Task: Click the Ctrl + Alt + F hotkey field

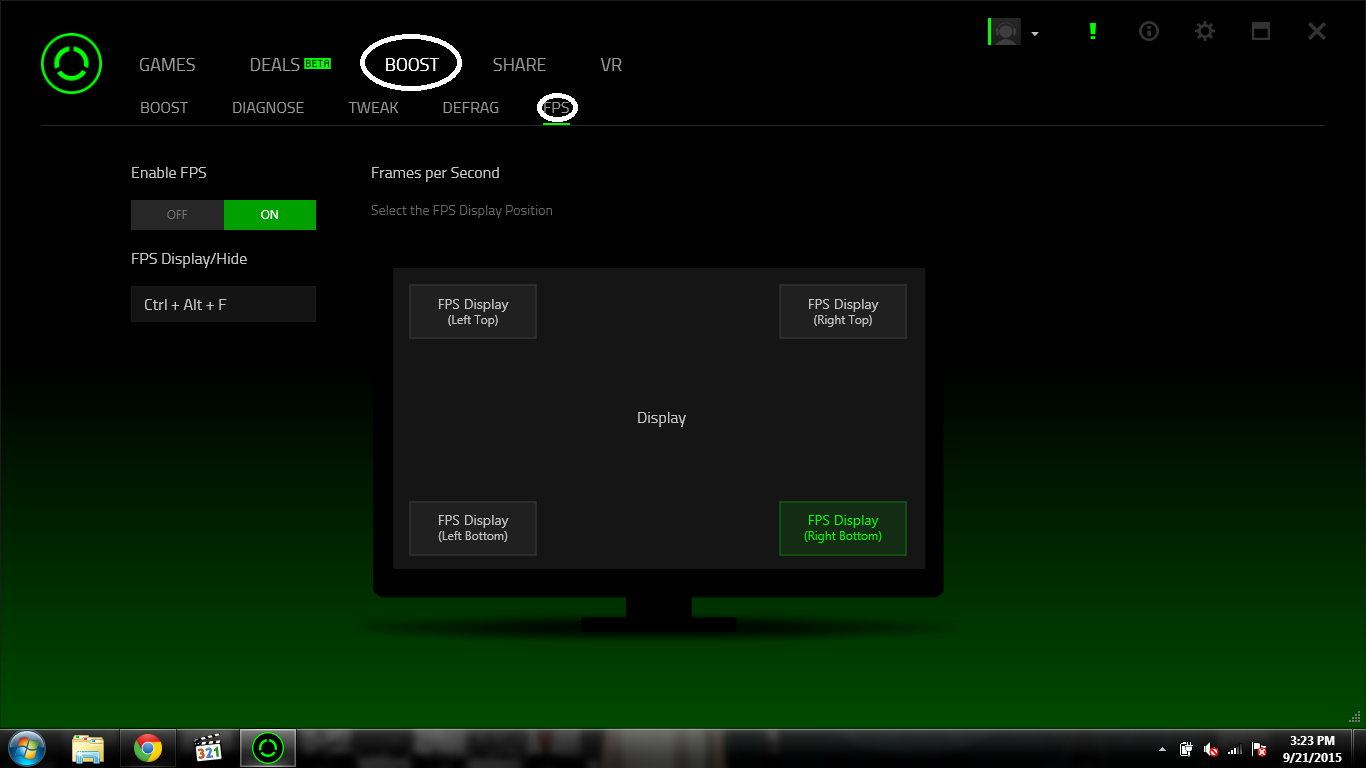Action: pyautogui.click(x=223, y=304)
